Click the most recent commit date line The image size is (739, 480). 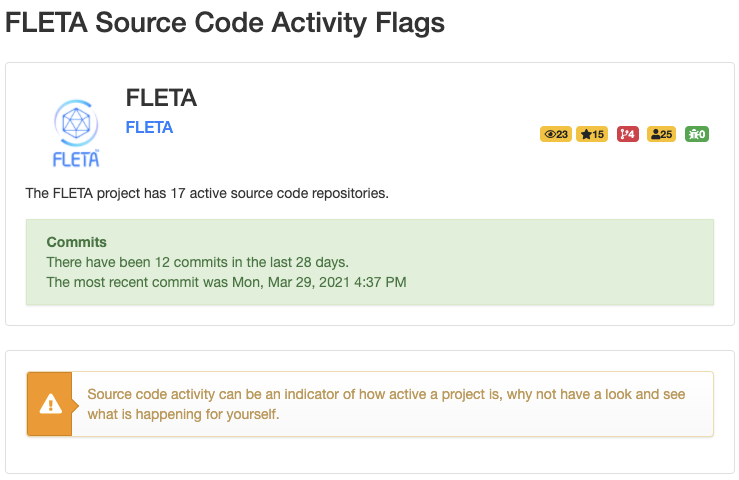pyautogui.click(x=226, y=282)
